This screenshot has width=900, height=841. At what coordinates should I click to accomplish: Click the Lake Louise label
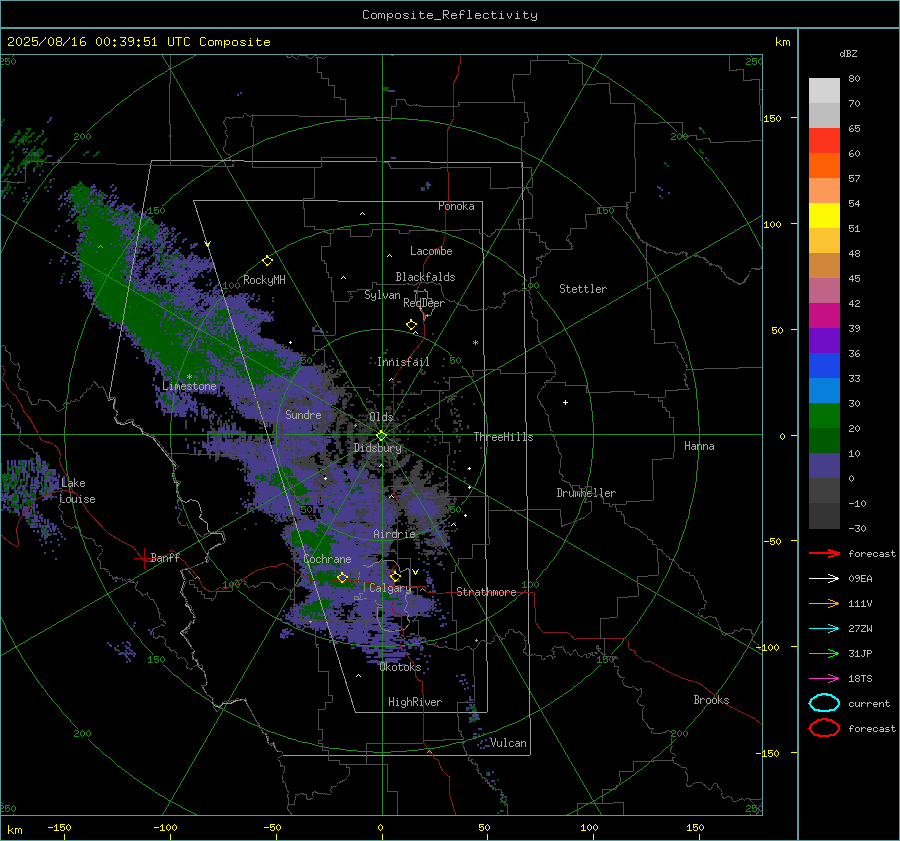[x=77, y=491]
